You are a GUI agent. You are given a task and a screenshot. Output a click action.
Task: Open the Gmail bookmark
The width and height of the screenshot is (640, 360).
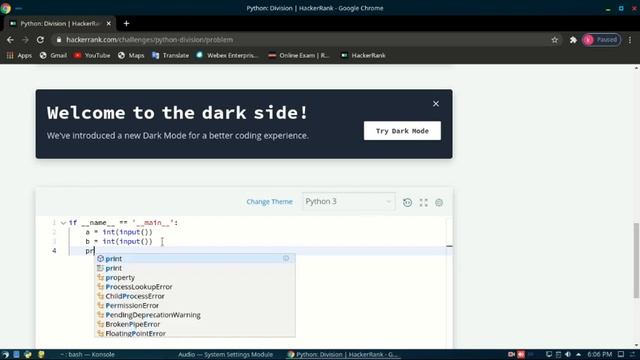[53, 55]
